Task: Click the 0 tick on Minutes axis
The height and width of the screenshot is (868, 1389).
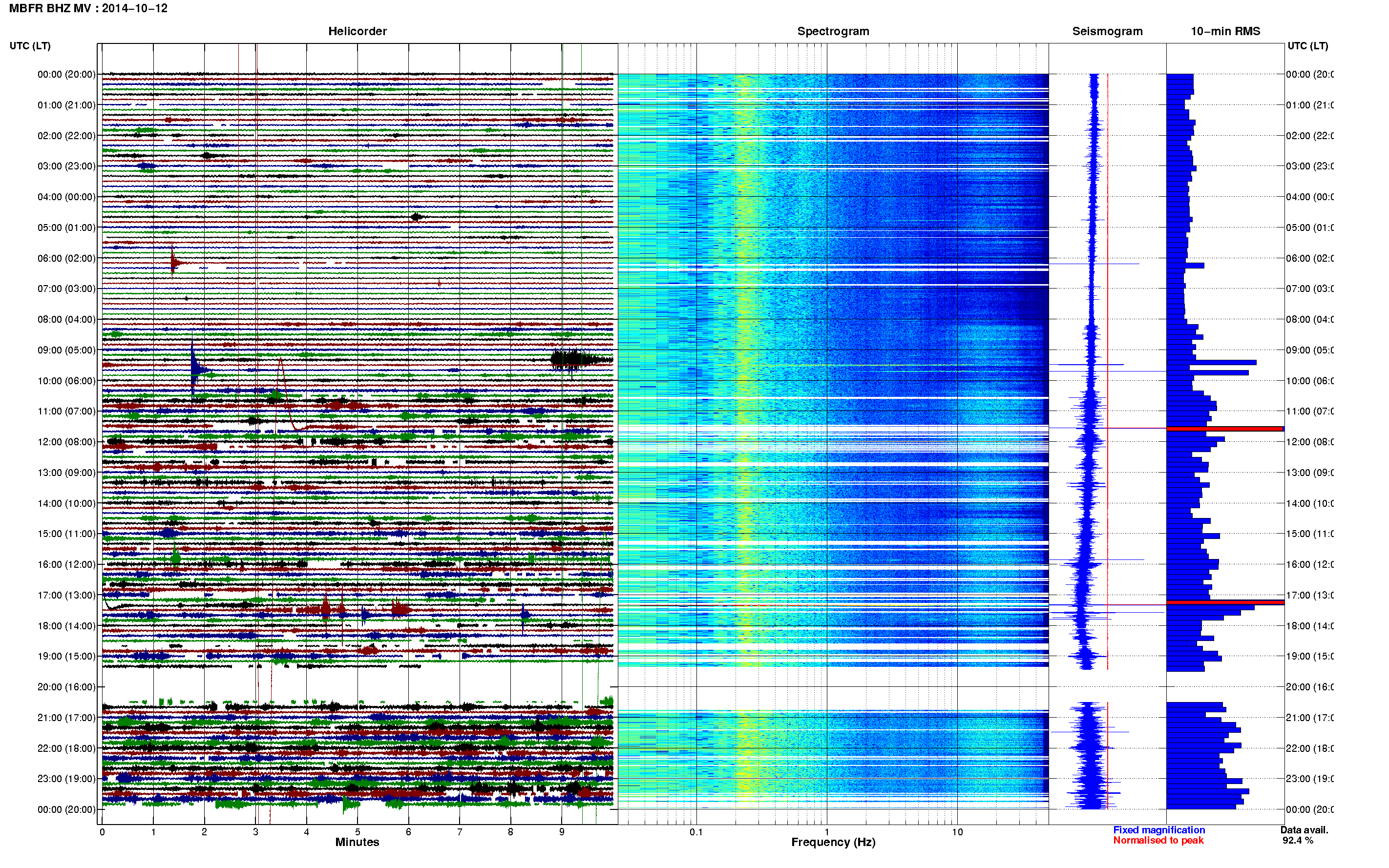Action: 102,832
